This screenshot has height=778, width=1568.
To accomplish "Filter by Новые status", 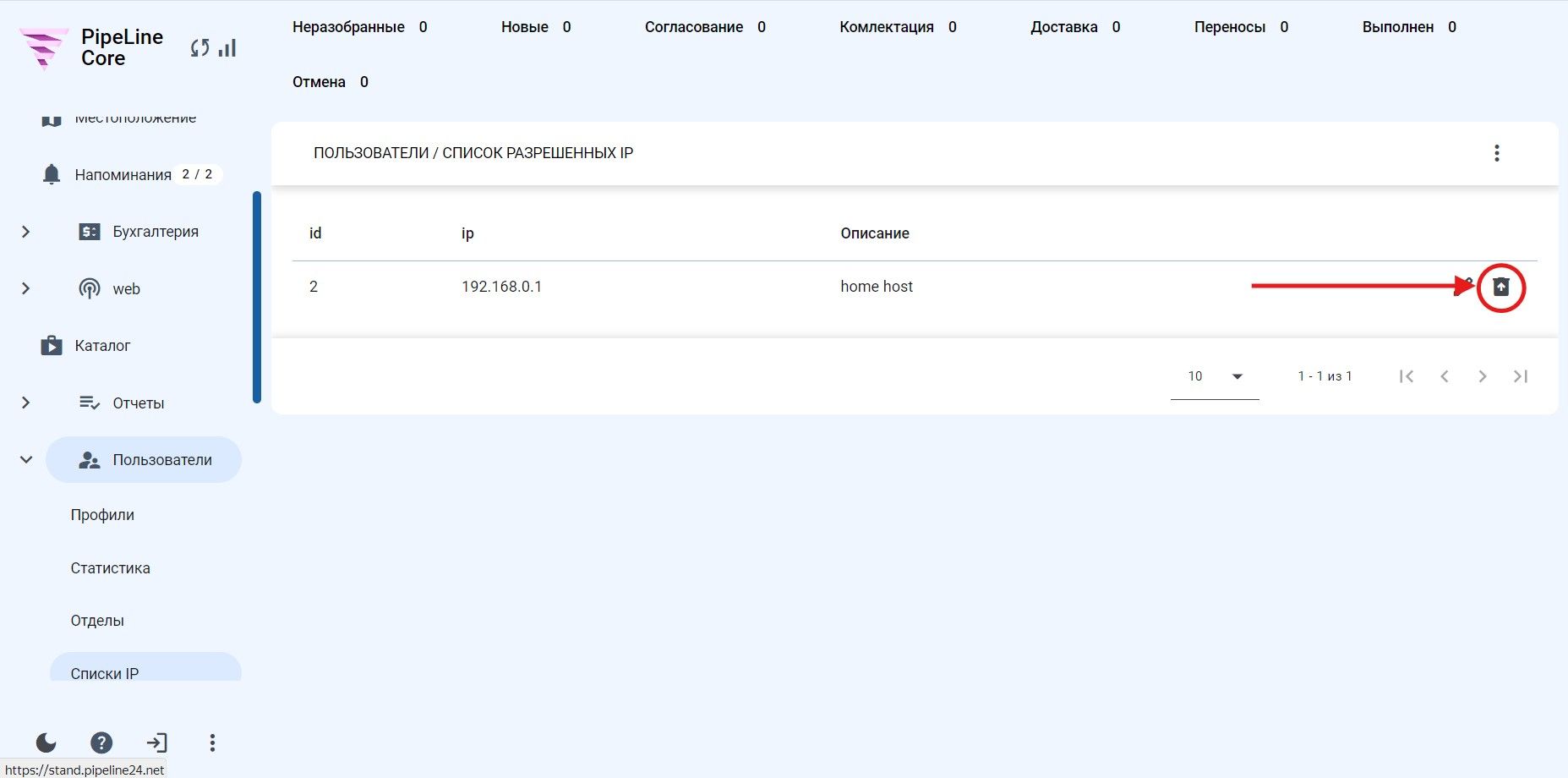I will click(x=536, y=27).
